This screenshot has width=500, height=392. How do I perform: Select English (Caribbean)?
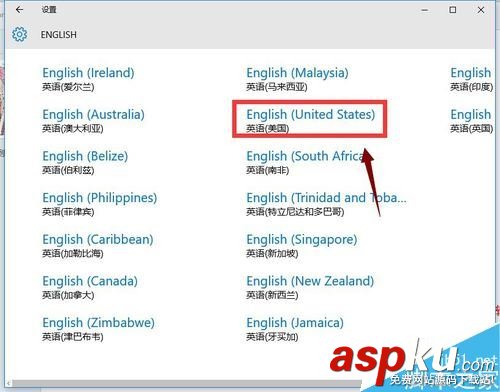click(x=98, y=246)
